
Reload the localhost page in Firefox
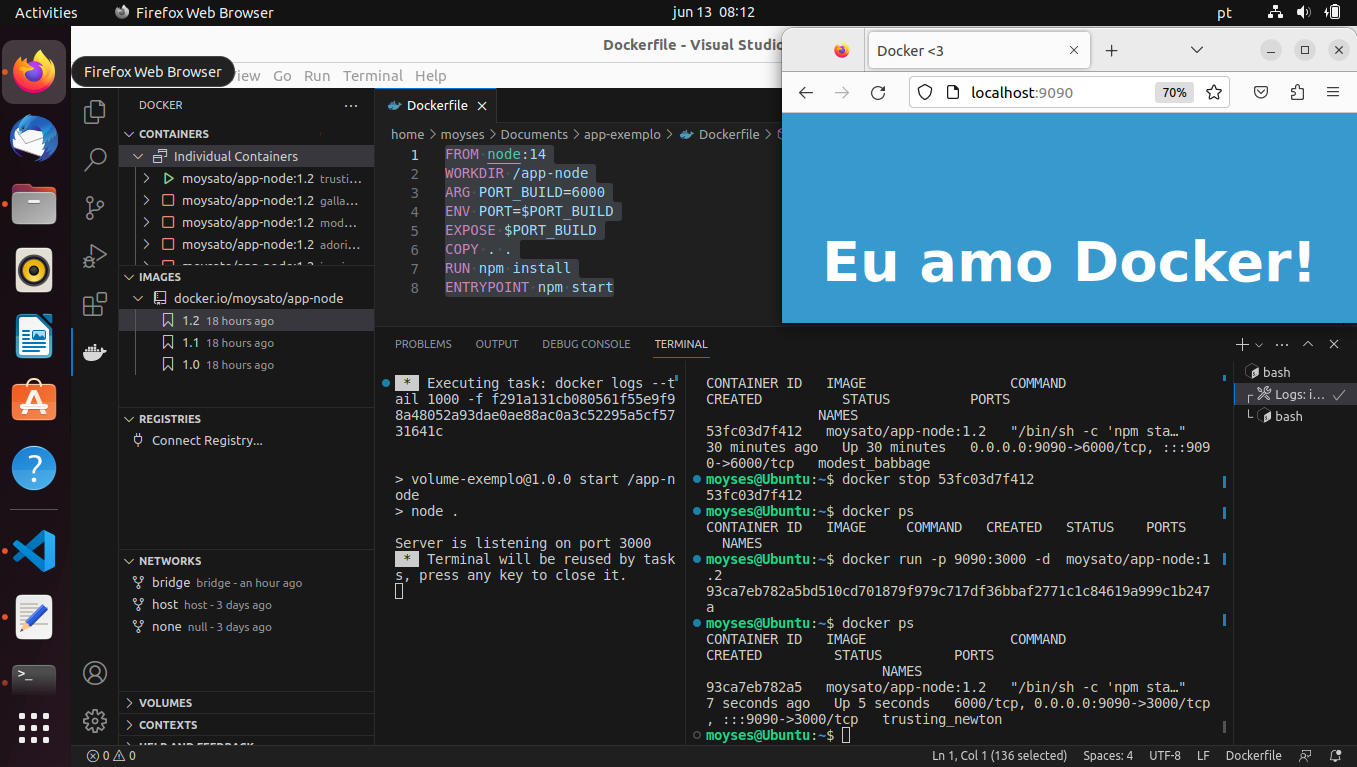click(x=878, y=92)
